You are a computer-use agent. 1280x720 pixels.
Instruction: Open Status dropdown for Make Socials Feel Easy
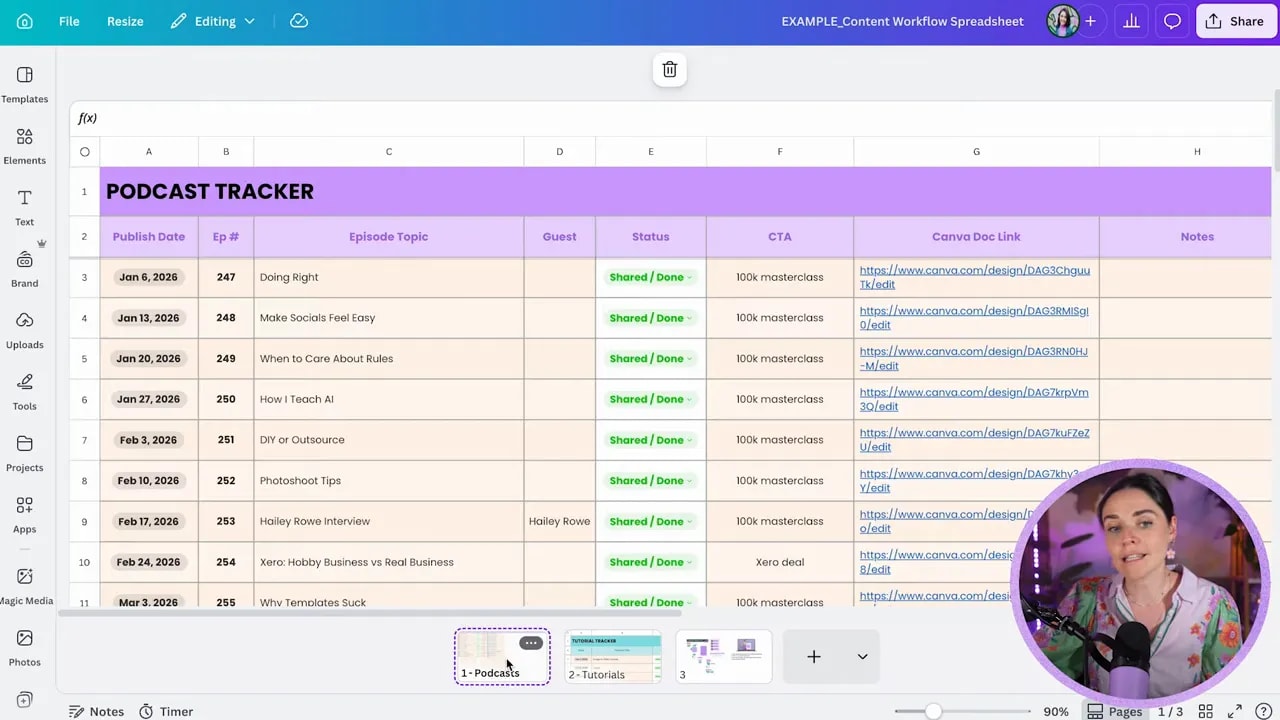point(650,318)
